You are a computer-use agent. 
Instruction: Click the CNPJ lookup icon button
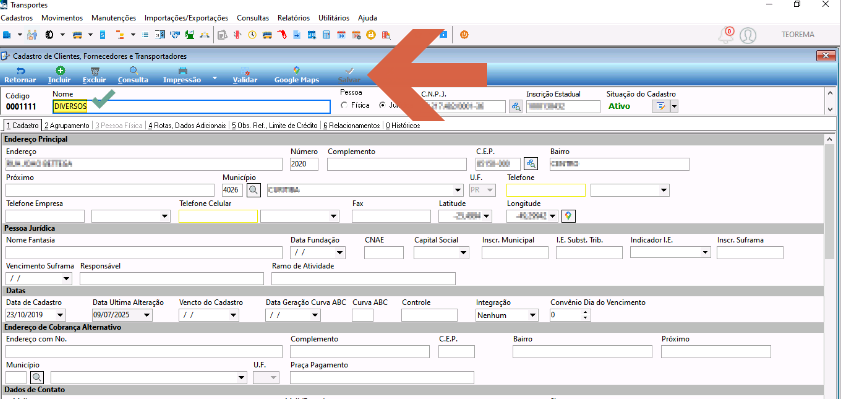pos(516,106)
